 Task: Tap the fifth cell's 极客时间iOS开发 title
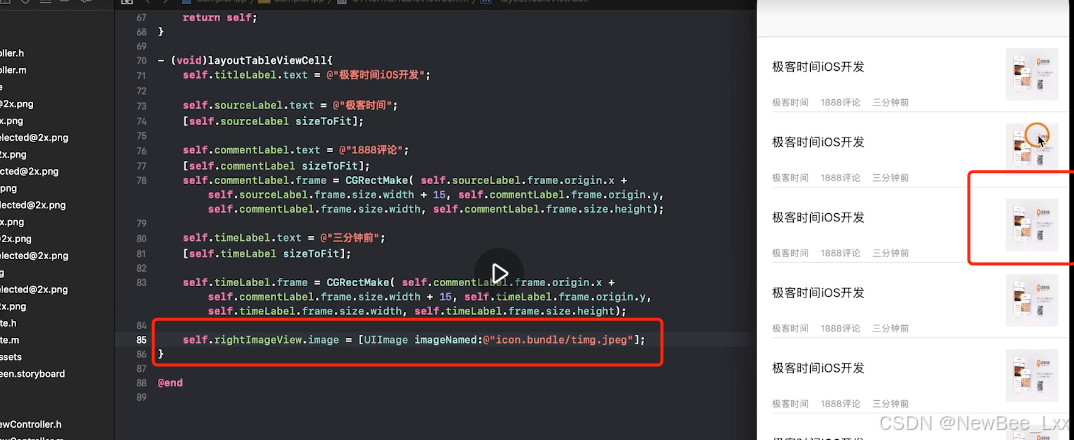pyautogui.click(x=818, y=368)
